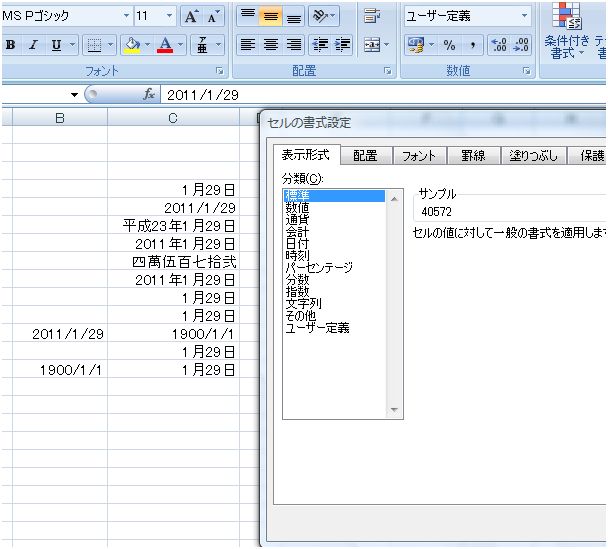Viewport: 608px width, 549px height.
Task: Select 文字列 in the category list
Action: pos(334,304)
